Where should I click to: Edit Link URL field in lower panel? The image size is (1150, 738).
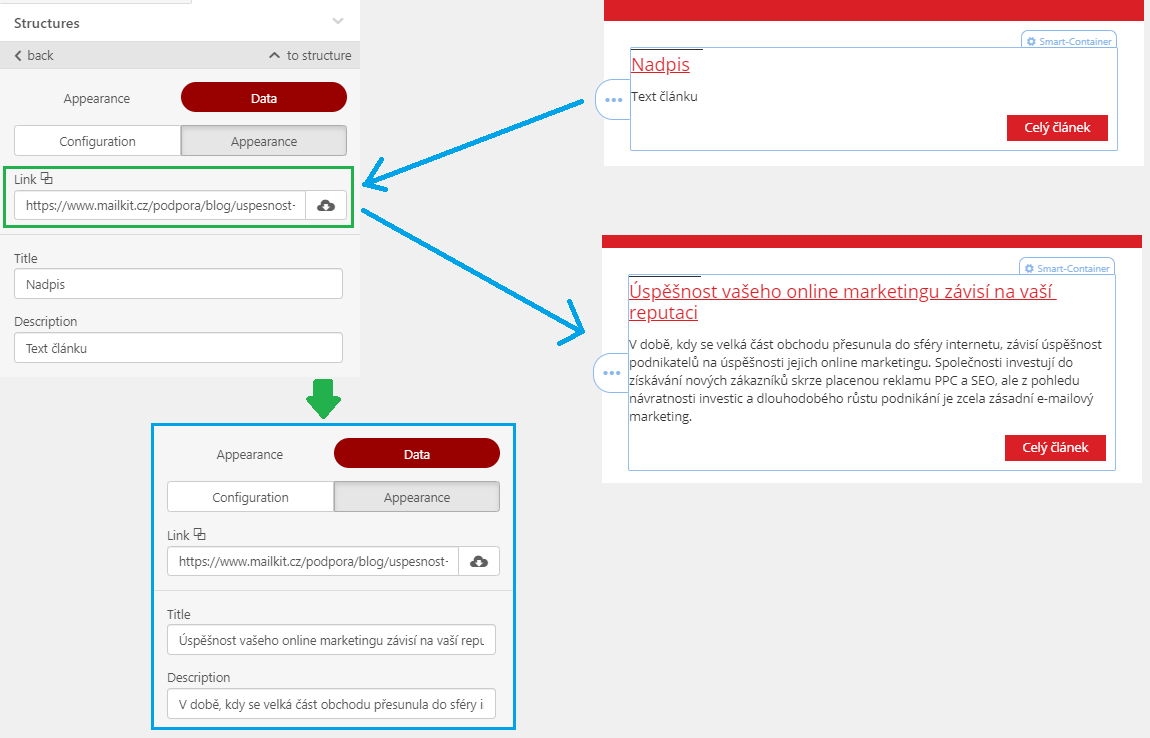pos(313,561)
